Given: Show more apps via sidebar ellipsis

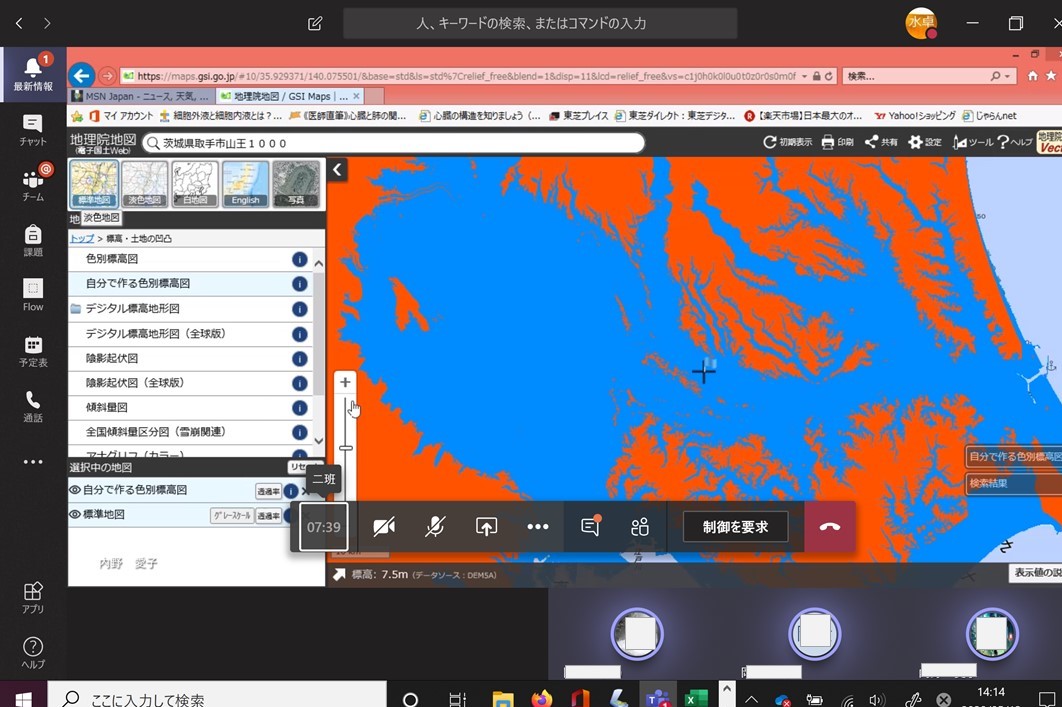Looking at the screenshot, I should (33, 462).
